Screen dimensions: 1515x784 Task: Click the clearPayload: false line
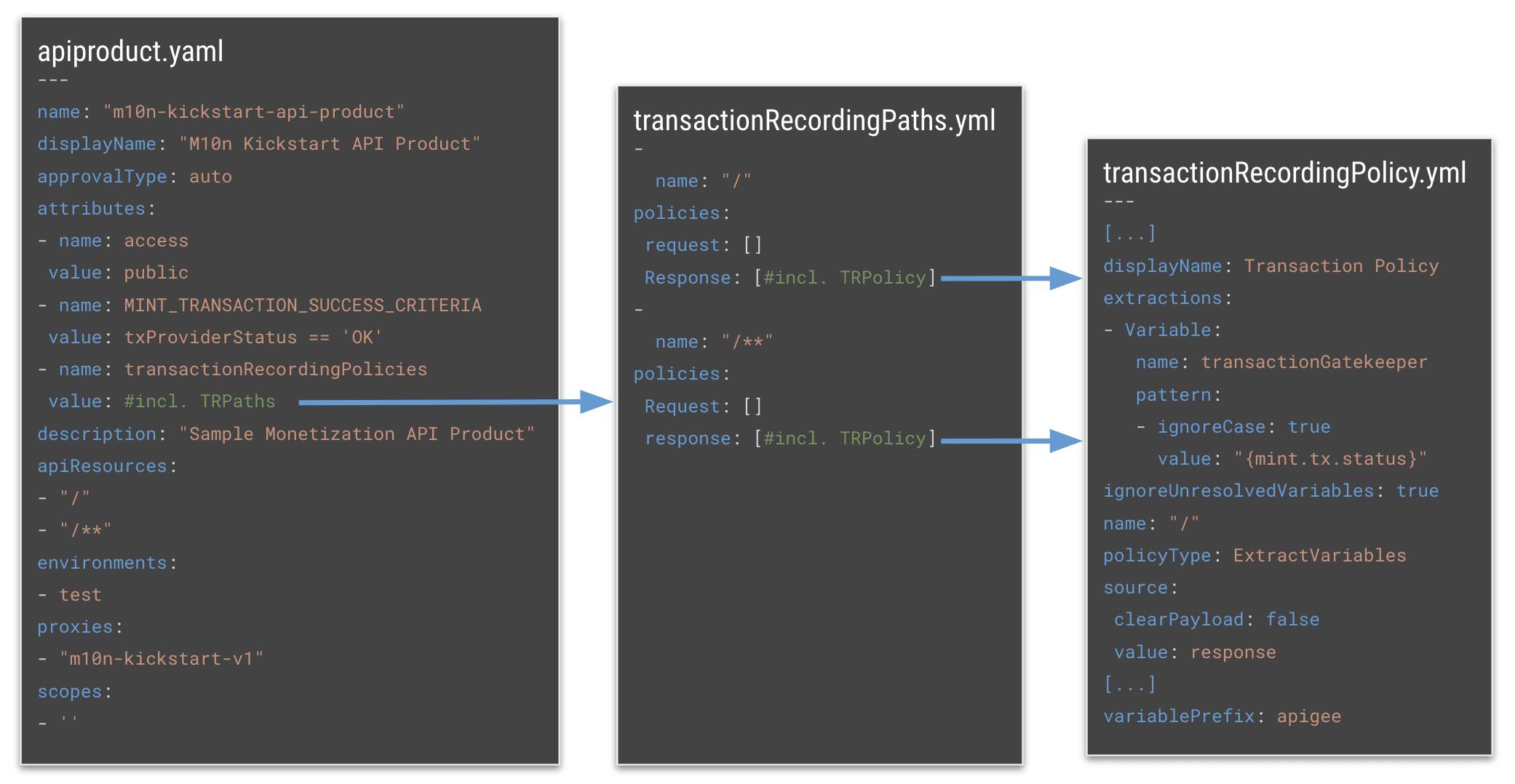point(1217,620)
